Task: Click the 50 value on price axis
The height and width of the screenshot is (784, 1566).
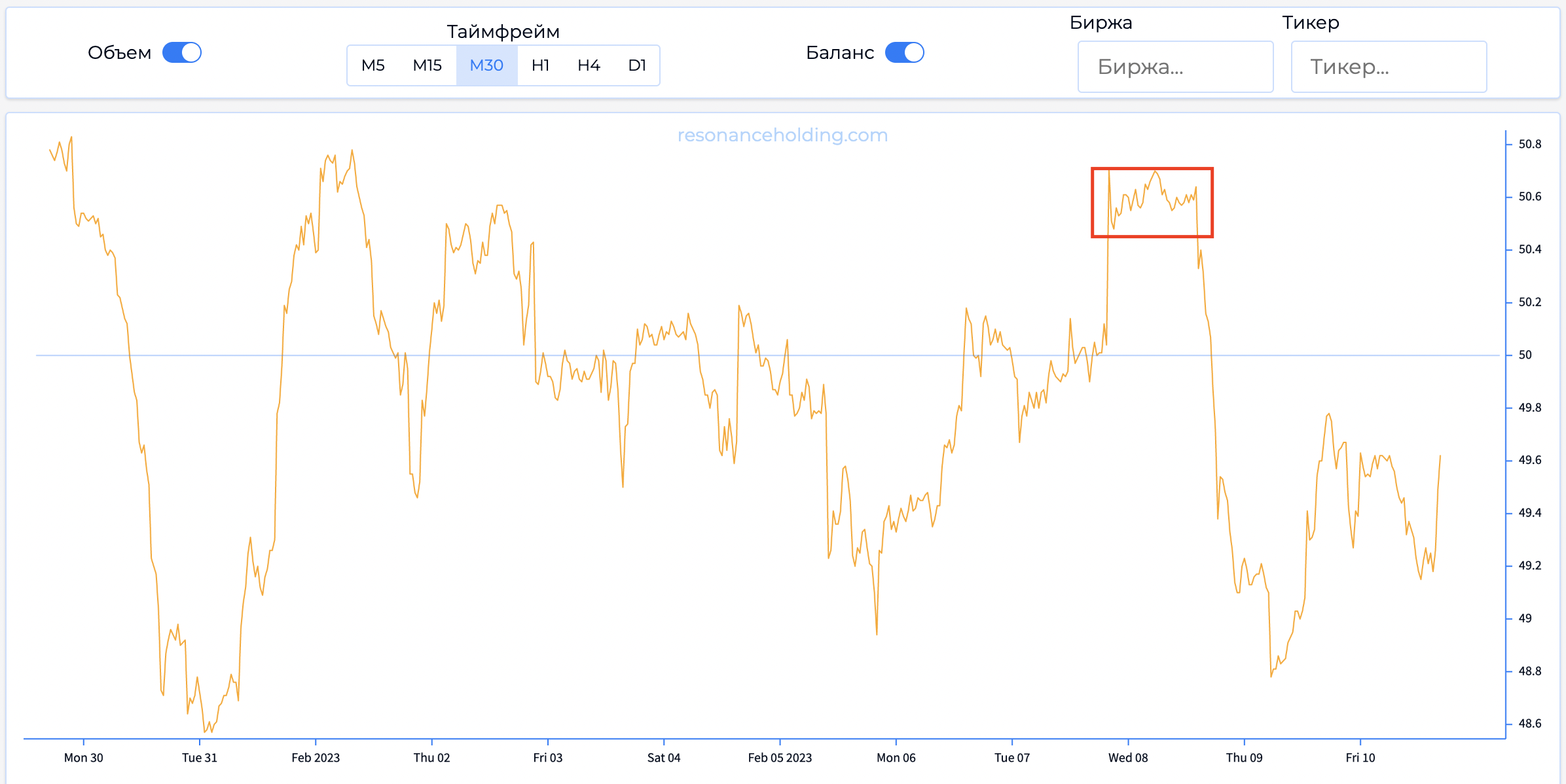Action: click(x=1525, y=355)
